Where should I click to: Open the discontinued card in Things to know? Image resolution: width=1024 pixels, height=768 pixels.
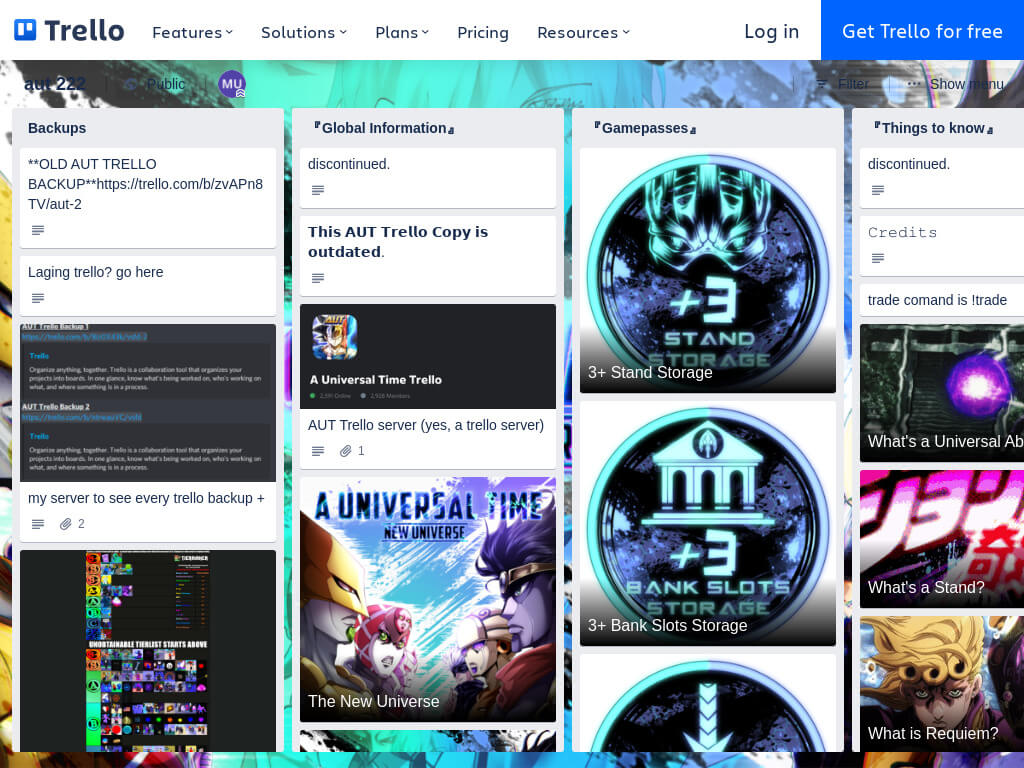point(942,178)
